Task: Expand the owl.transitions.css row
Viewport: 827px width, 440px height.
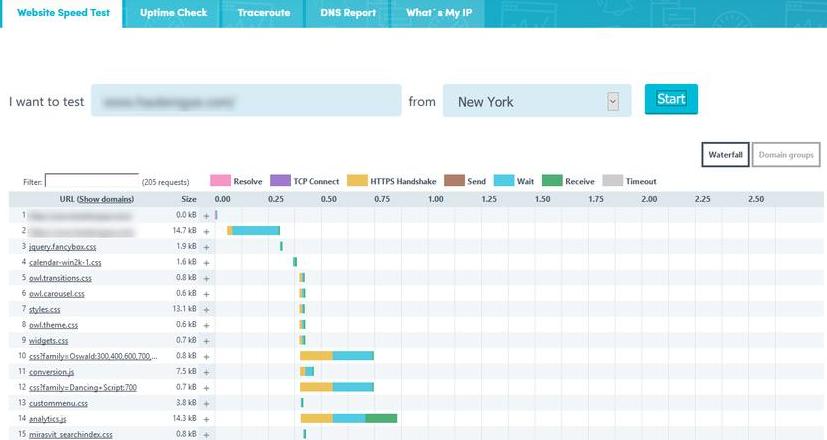Action: pos(206,278)
